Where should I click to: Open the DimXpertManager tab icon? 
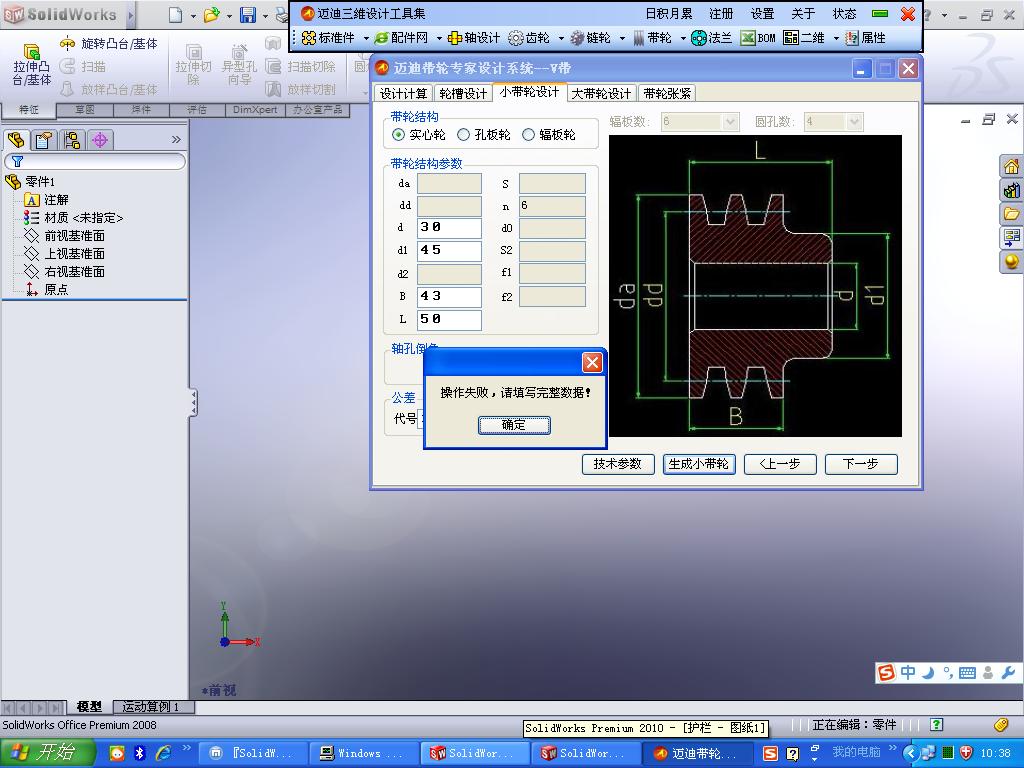(x=100, y=140)
